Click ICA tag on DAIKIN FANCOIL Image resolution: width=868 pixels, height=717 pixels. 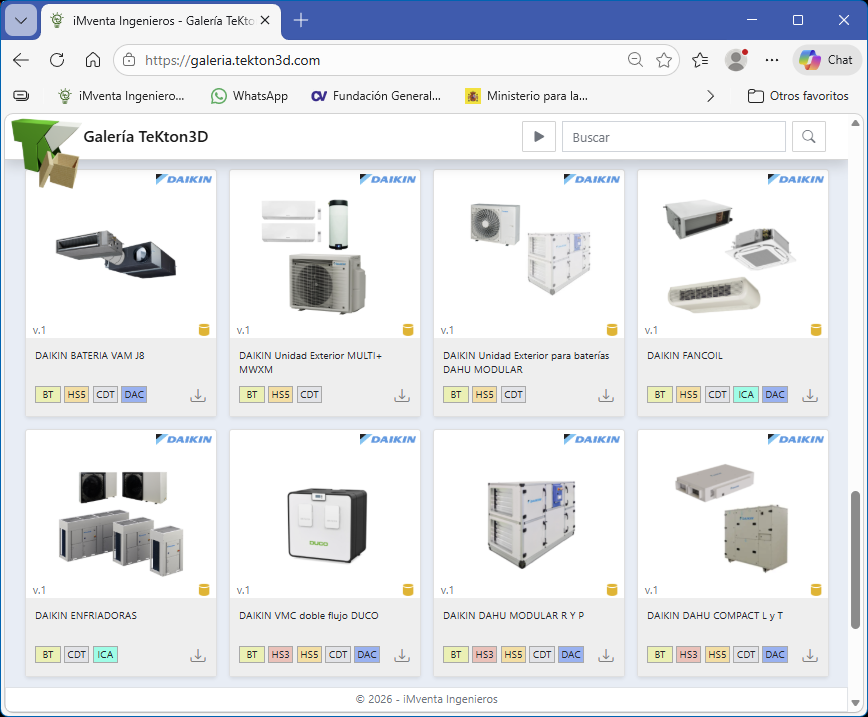tap(746, 395)
